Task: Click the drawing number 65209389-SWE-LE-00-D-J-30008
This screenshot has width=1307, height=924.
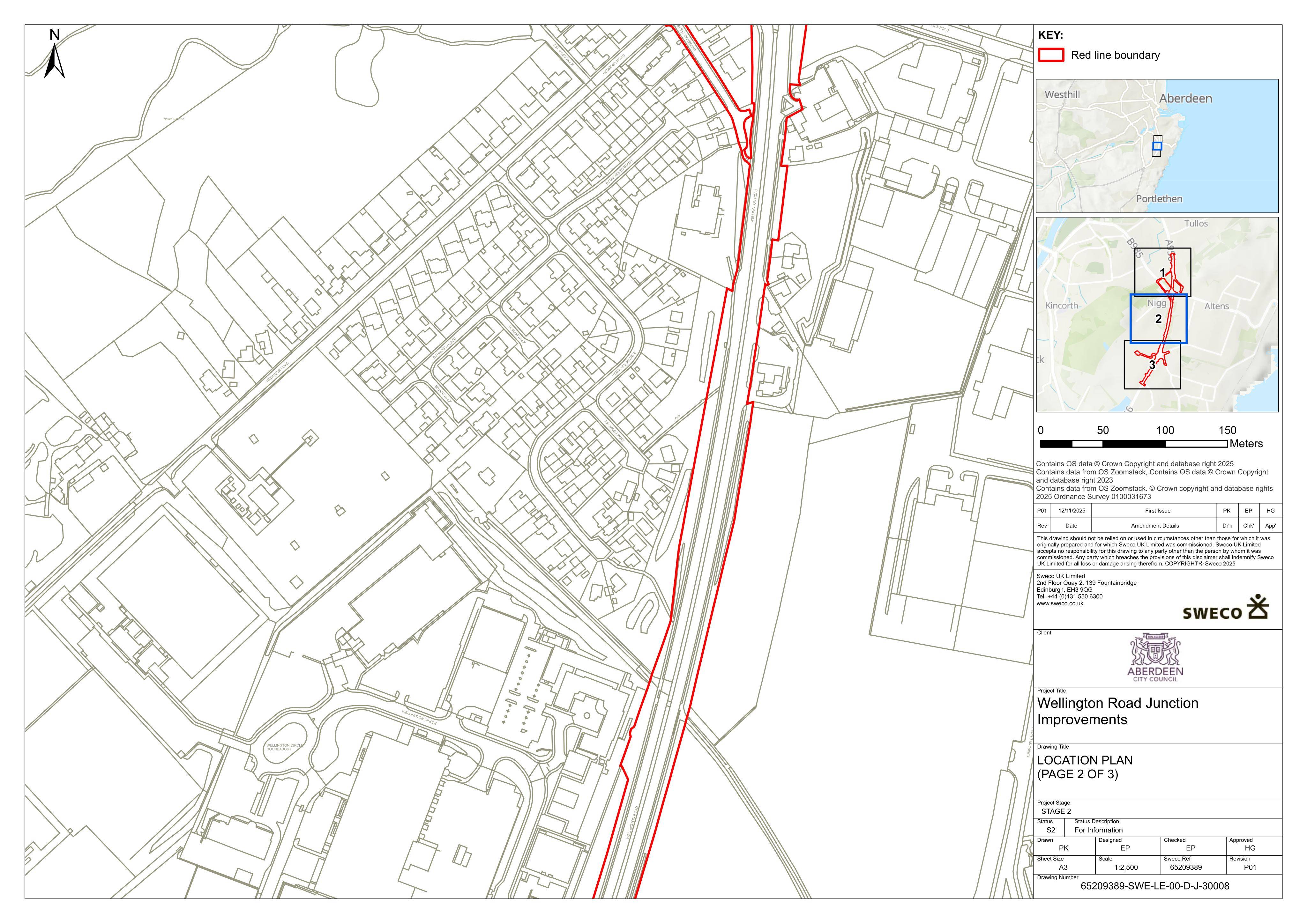Action: pyautogui.click(x=1154, y=886)
